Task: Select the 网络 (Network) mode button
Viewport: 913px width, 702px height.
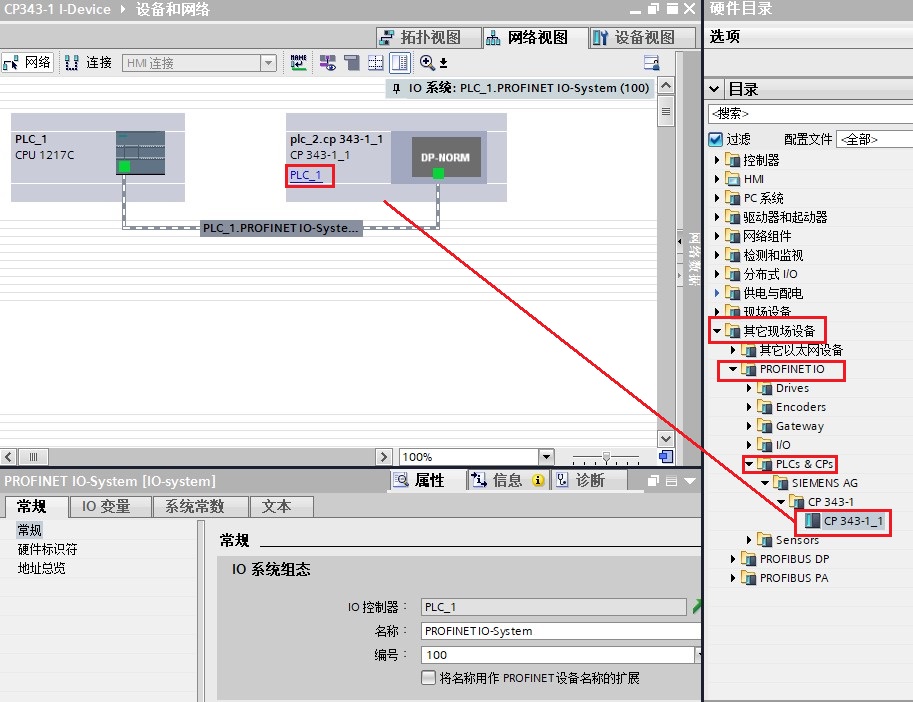Action: 27,62
